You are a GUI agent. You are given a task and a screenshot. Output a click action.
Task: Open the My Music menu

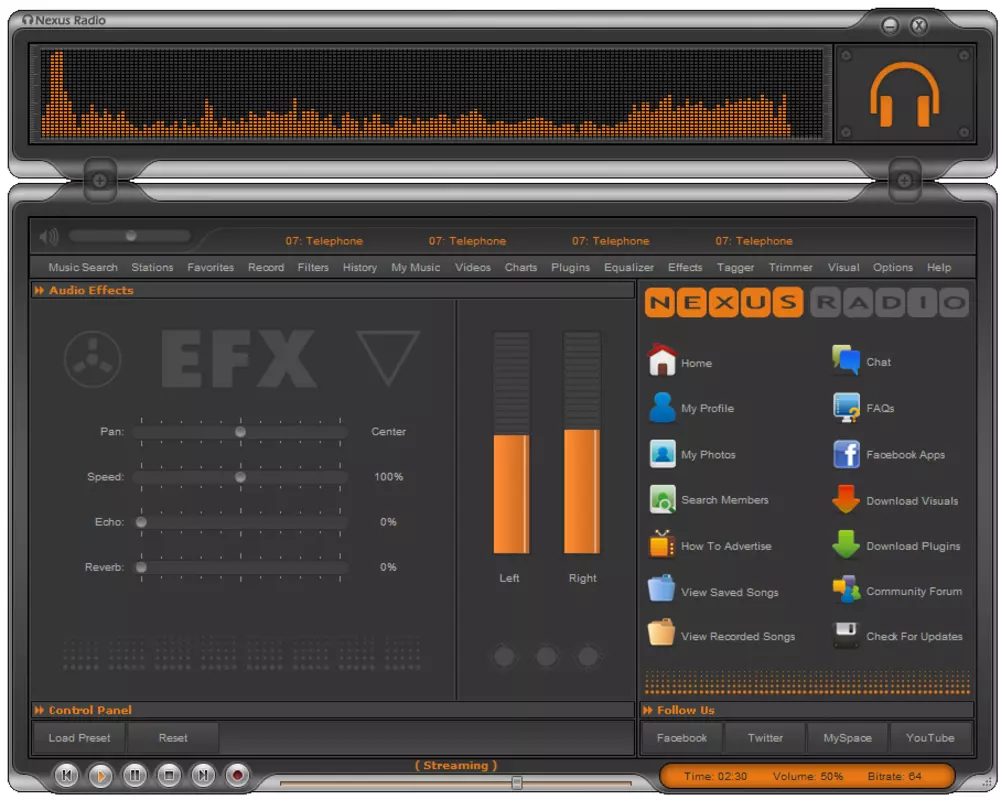pyautogui.click(x=416, y=268)
